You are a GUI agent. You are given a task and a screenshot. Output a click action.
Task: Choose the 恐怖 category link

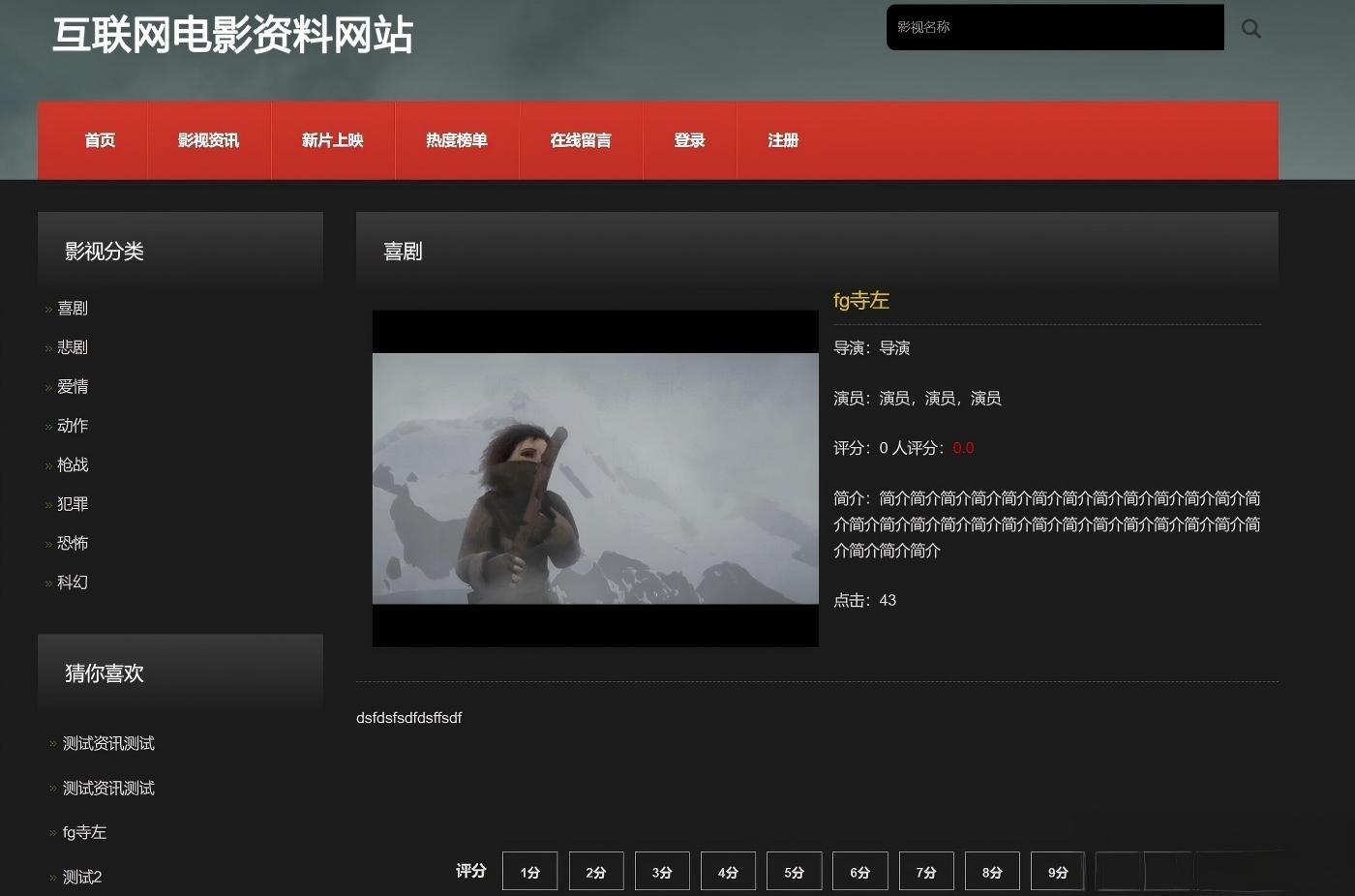point(73,543)
